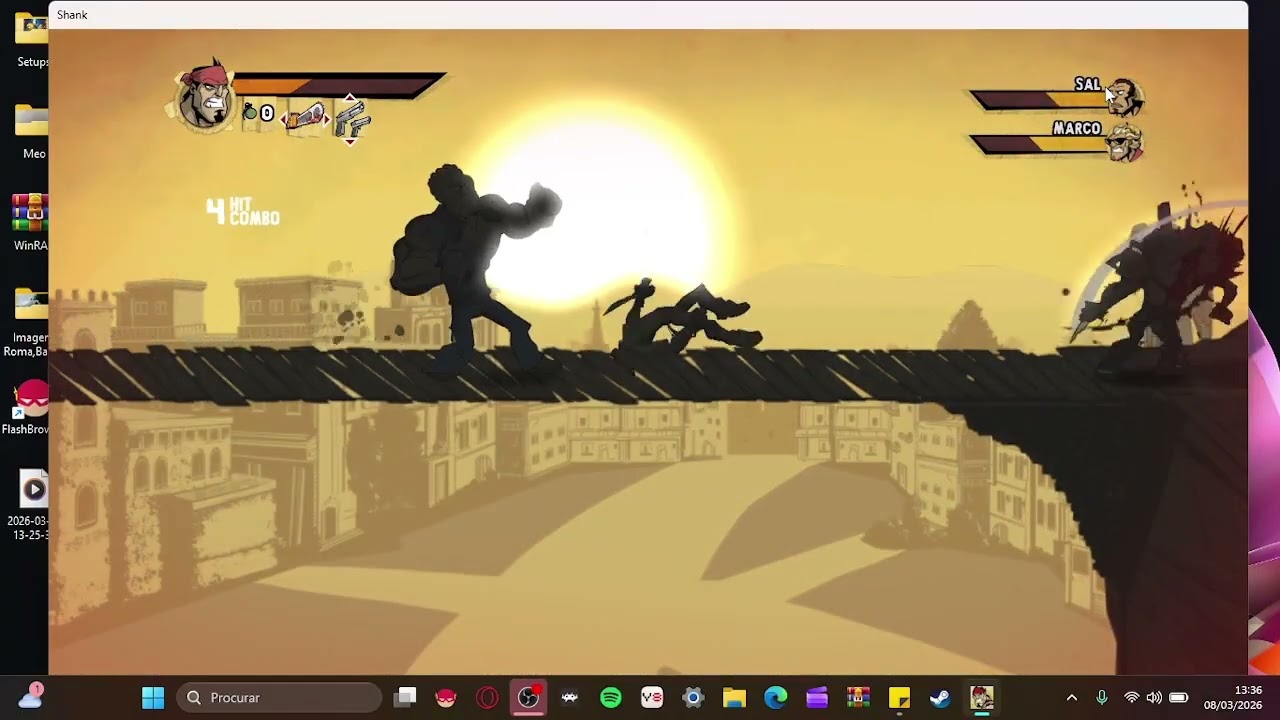1280x720 pixels.
Task: Open the Setups desktop folder
Action: coord(31,40)
